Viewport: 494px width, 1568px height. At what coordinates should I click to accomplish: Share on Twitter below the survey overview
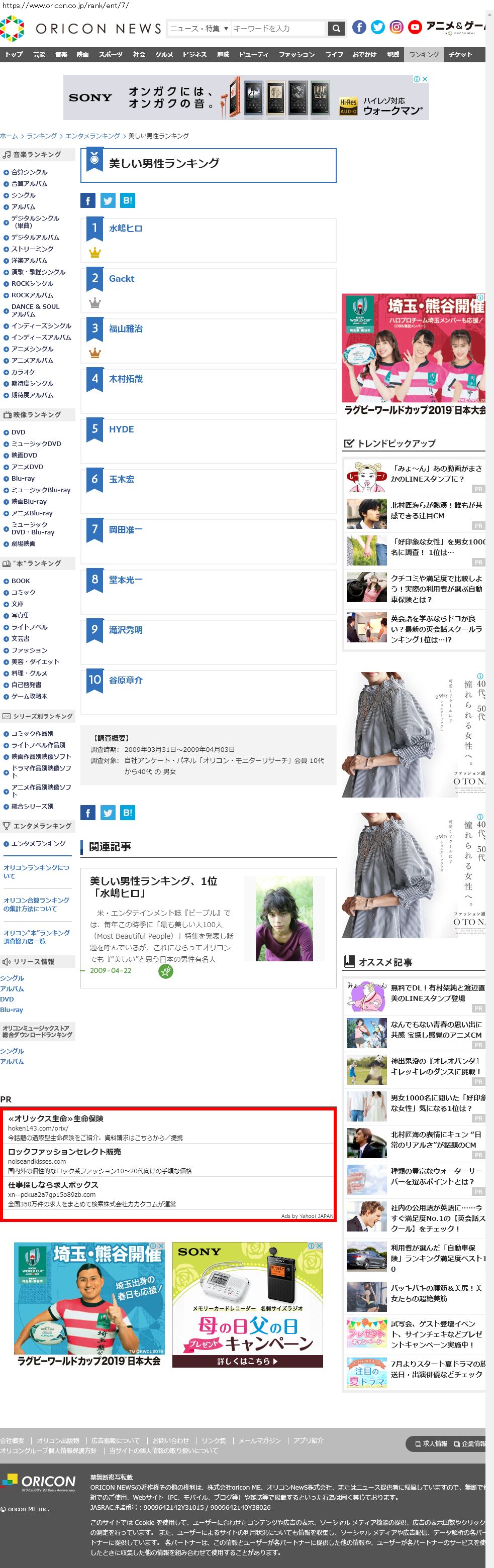pos(108,812)
